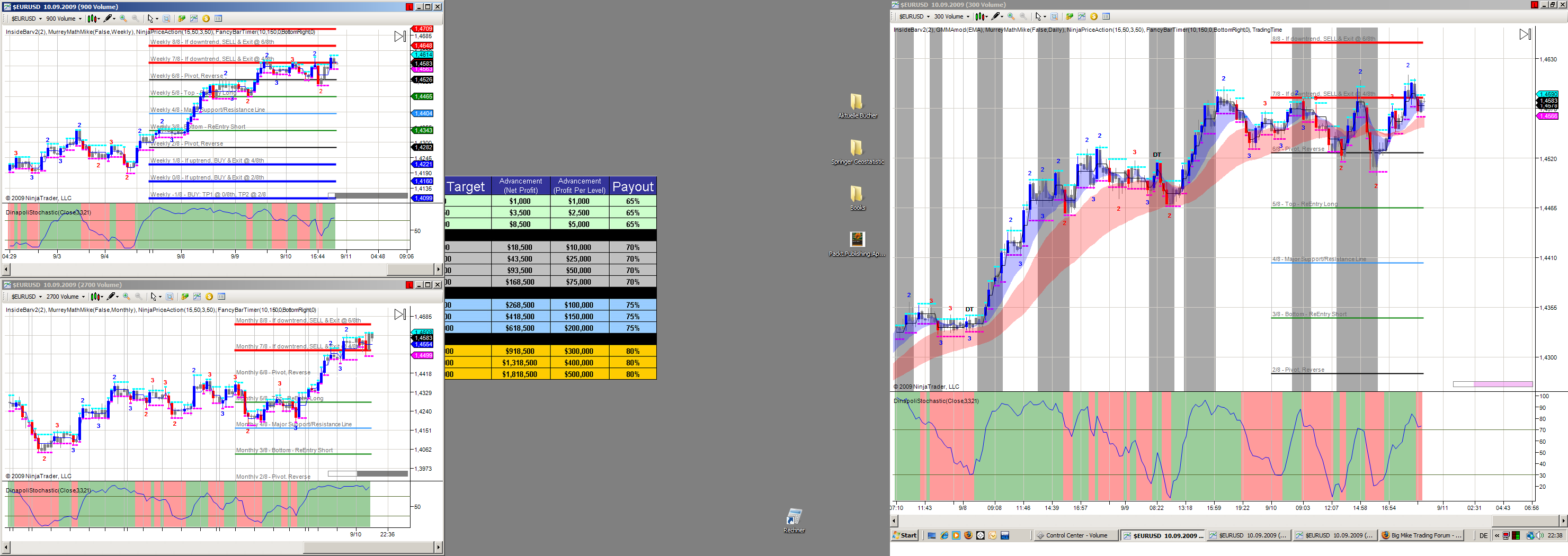
Task: Jump to latest bar in 900 Volume chart
Action: pyautogui.click(x=400, y=37)
